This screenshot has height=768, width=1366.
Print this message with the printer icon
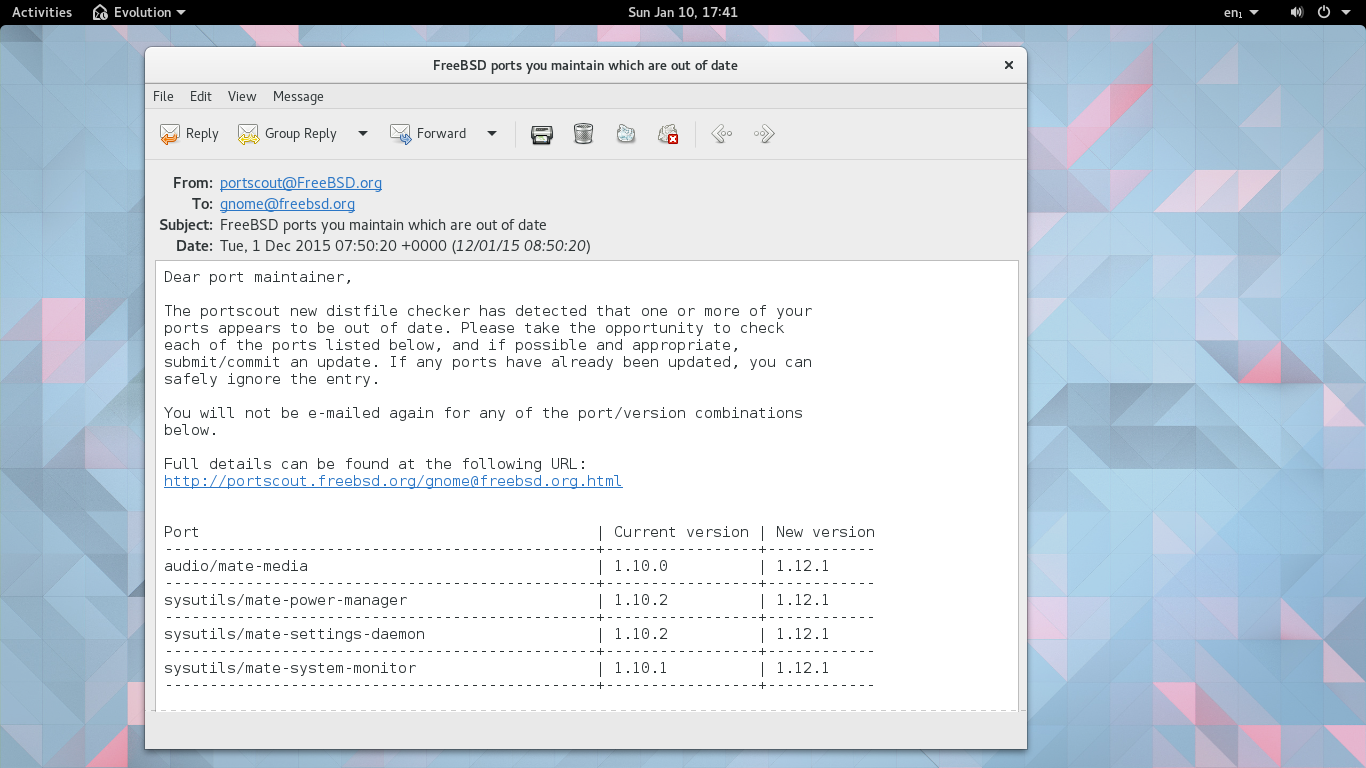542,134
